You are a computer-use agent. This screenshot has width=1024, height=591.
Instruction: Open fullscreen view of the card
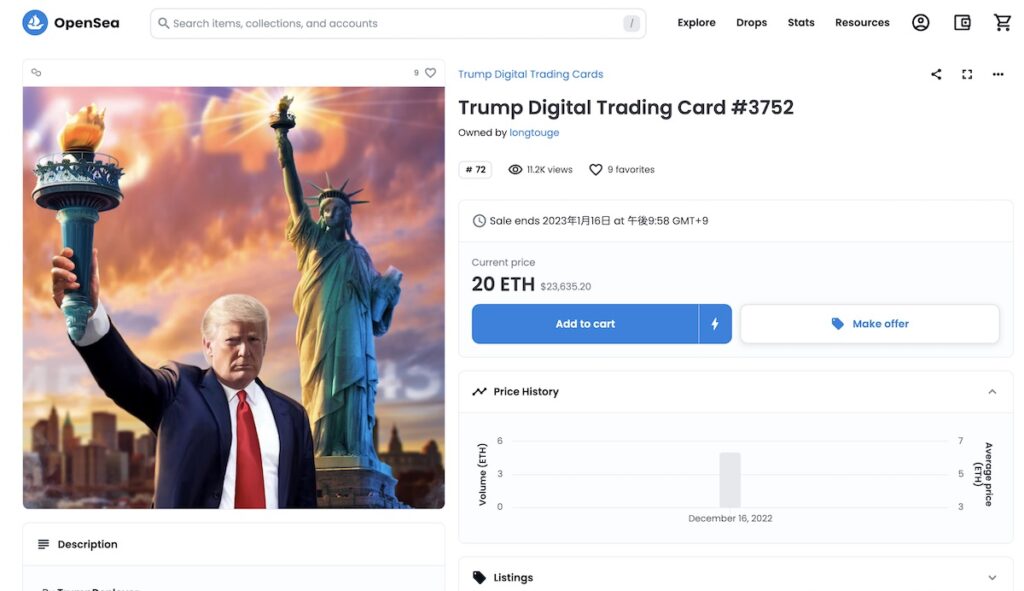(x=967, y=74)
